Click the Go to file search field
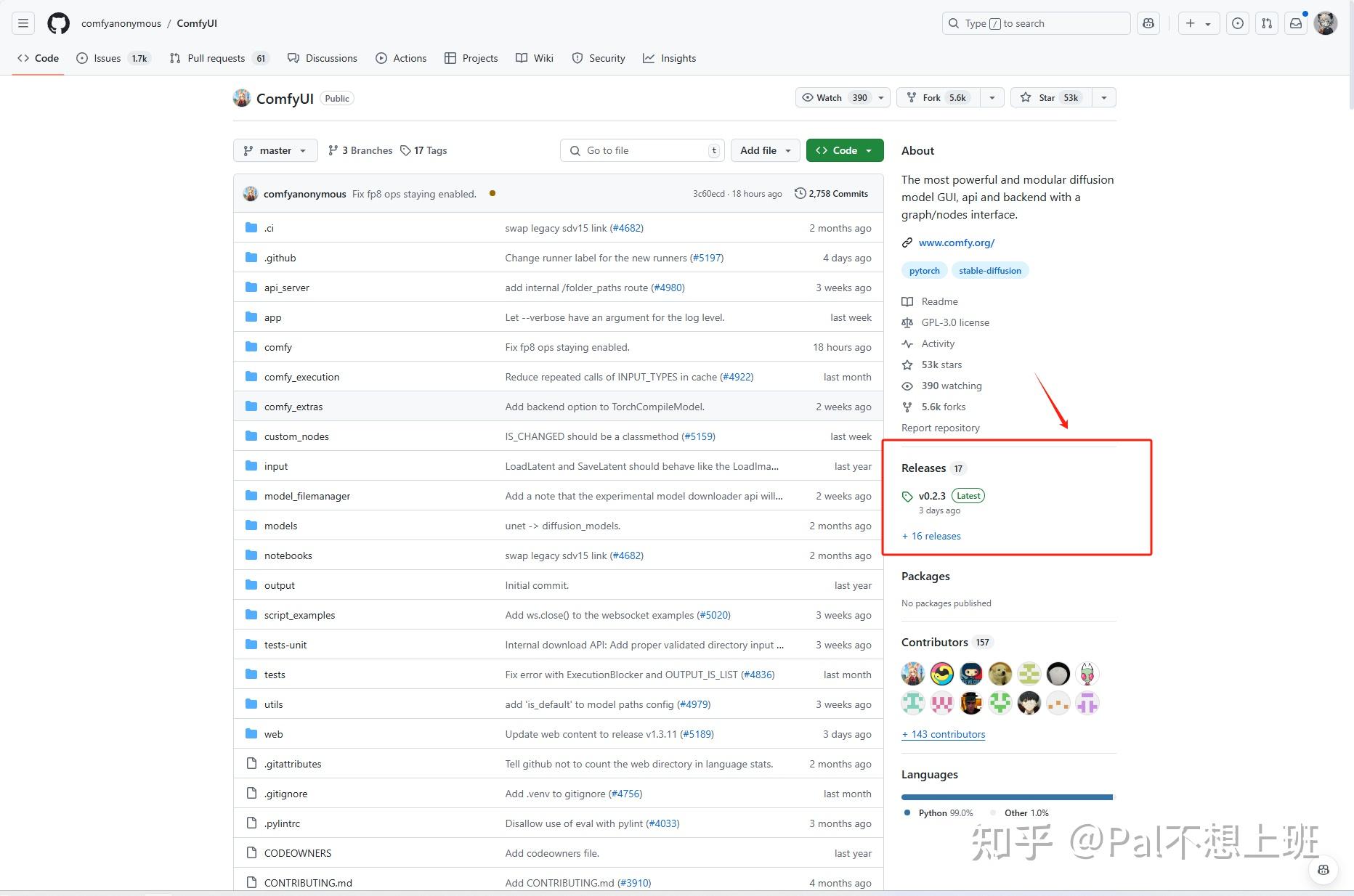The image size is (1354, 896). 642,150
